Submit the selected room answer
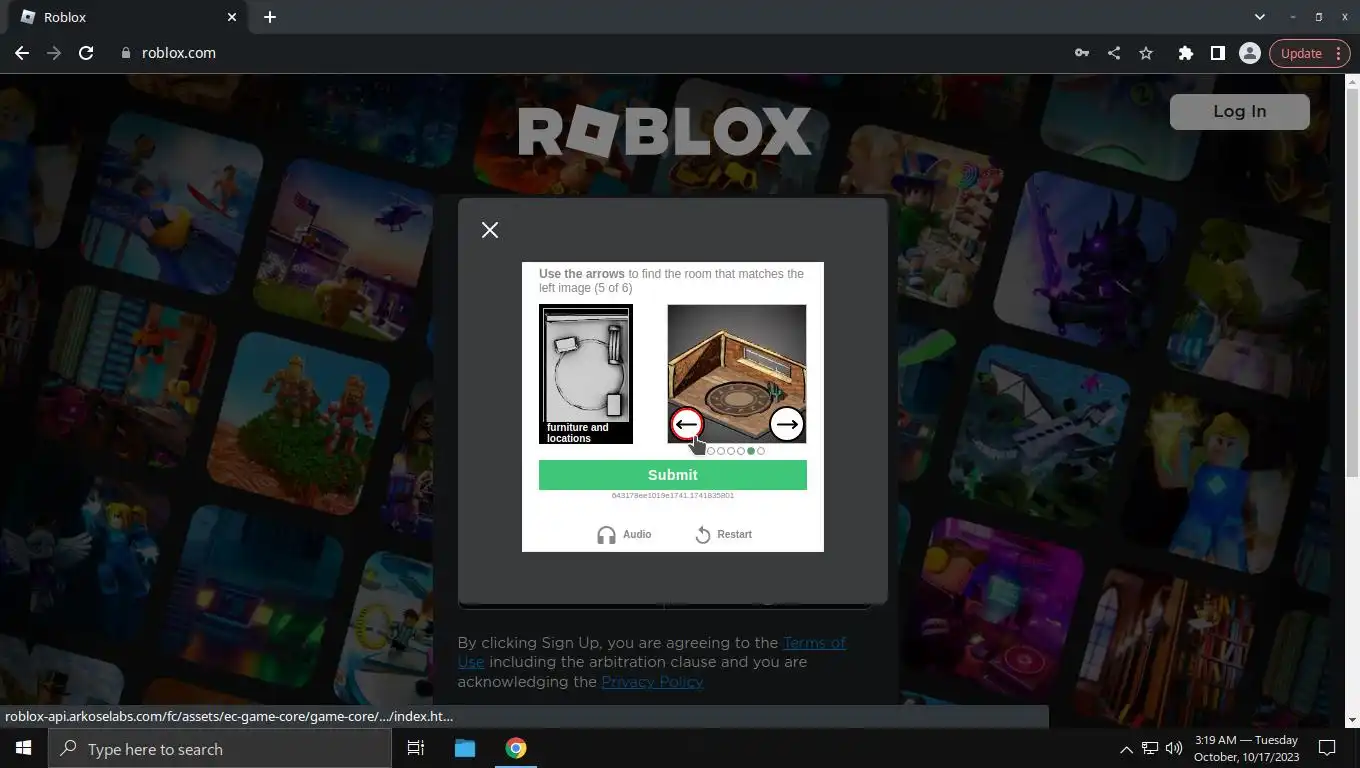The width and height of the screenshot is (1360, 768). tap(673, 475)
